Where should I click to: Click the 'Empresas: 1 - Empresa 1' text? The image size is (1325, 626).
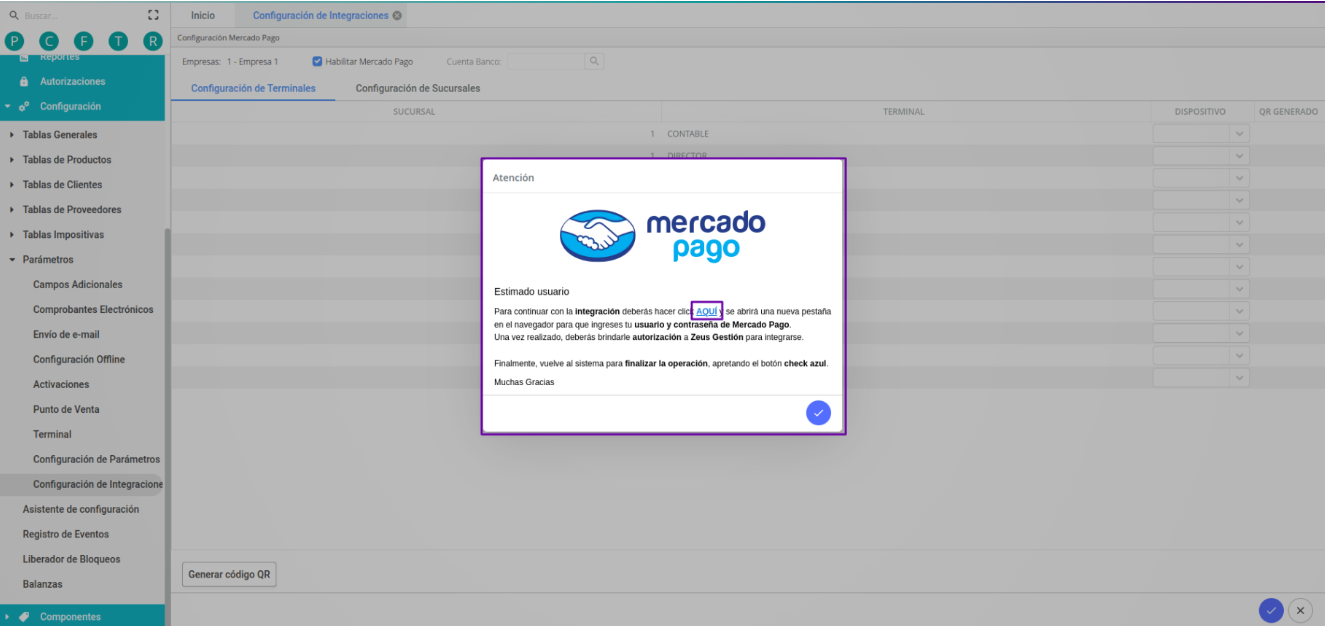pos(230,62)
